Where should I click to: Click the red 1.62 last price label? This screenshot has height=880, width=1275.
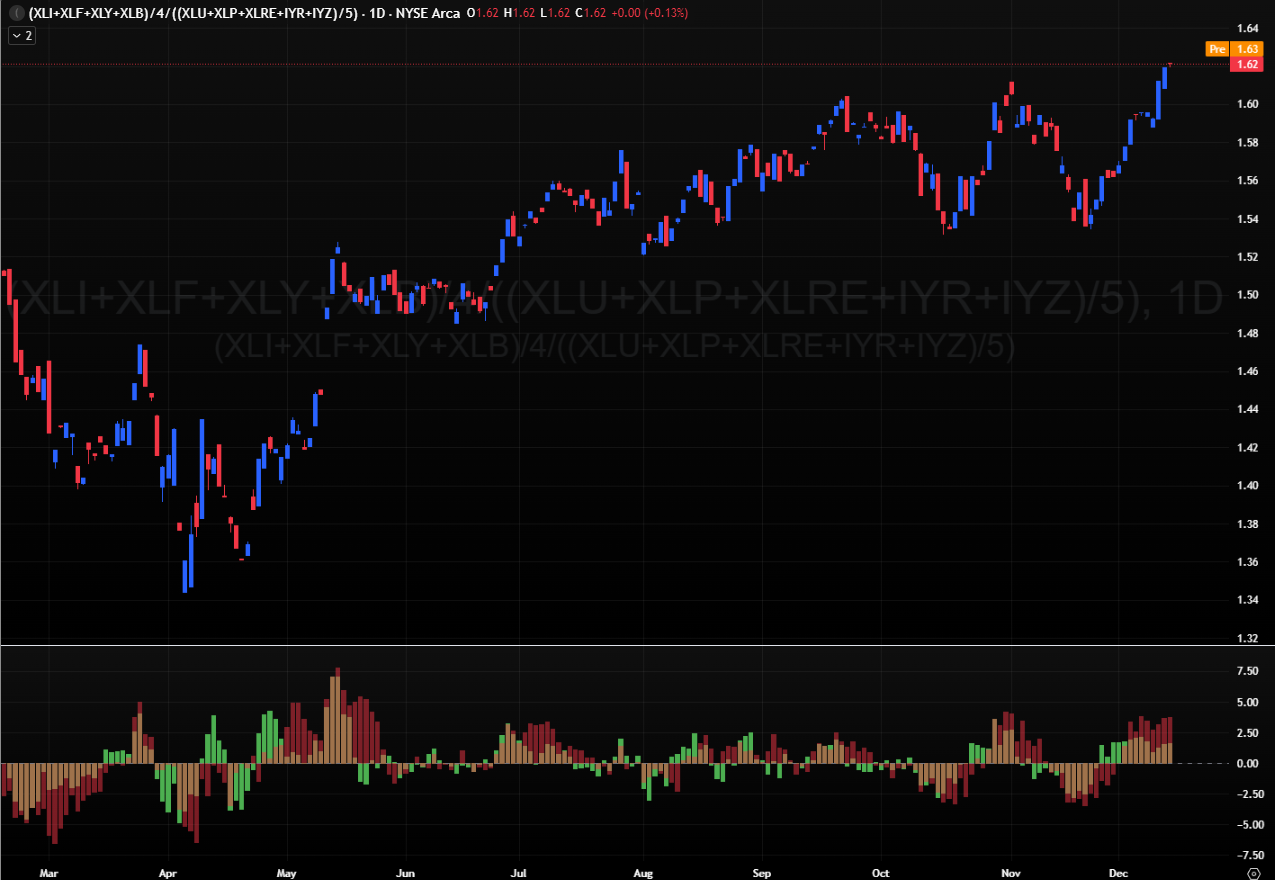(1247, 64)
